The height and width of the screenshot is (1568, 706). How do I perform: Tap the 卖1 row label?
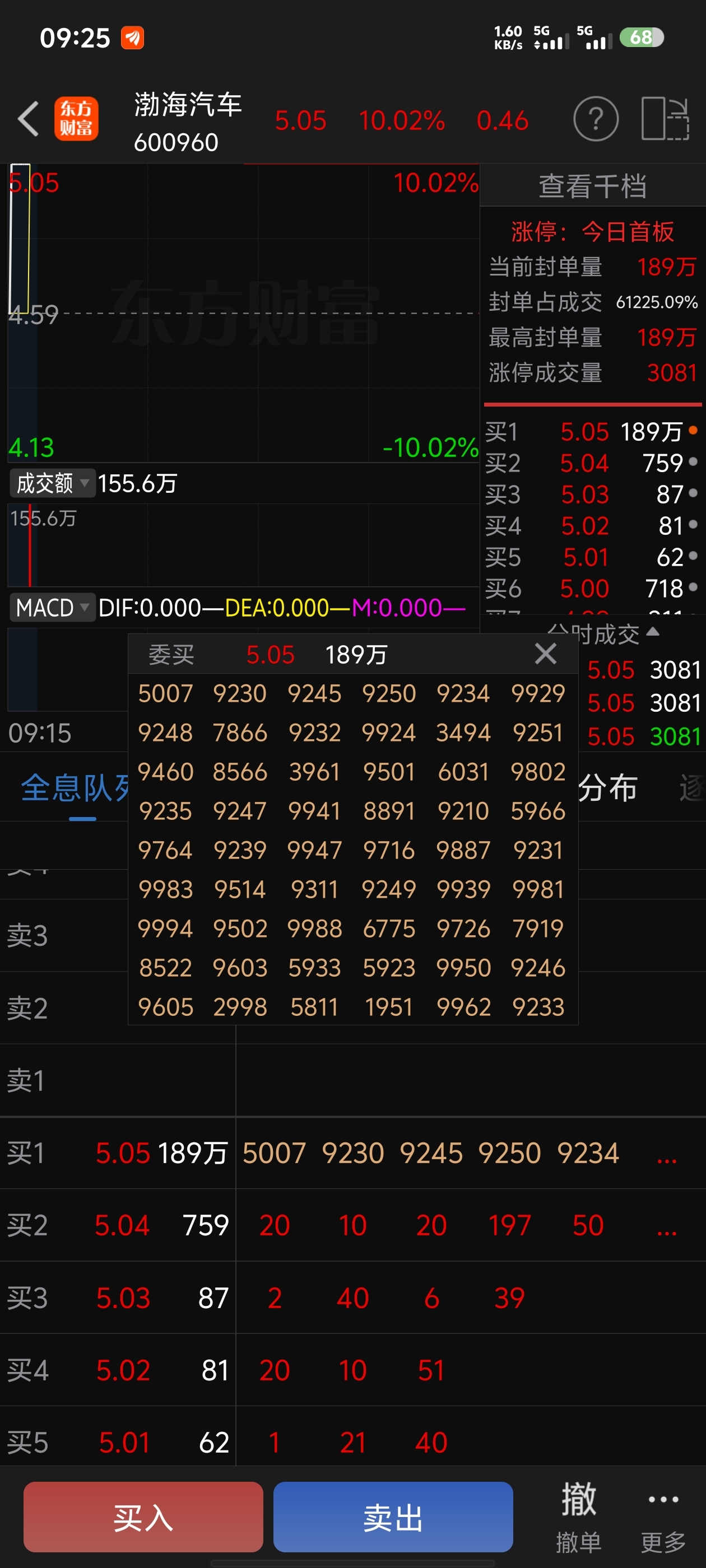[x=26, y=1080]
